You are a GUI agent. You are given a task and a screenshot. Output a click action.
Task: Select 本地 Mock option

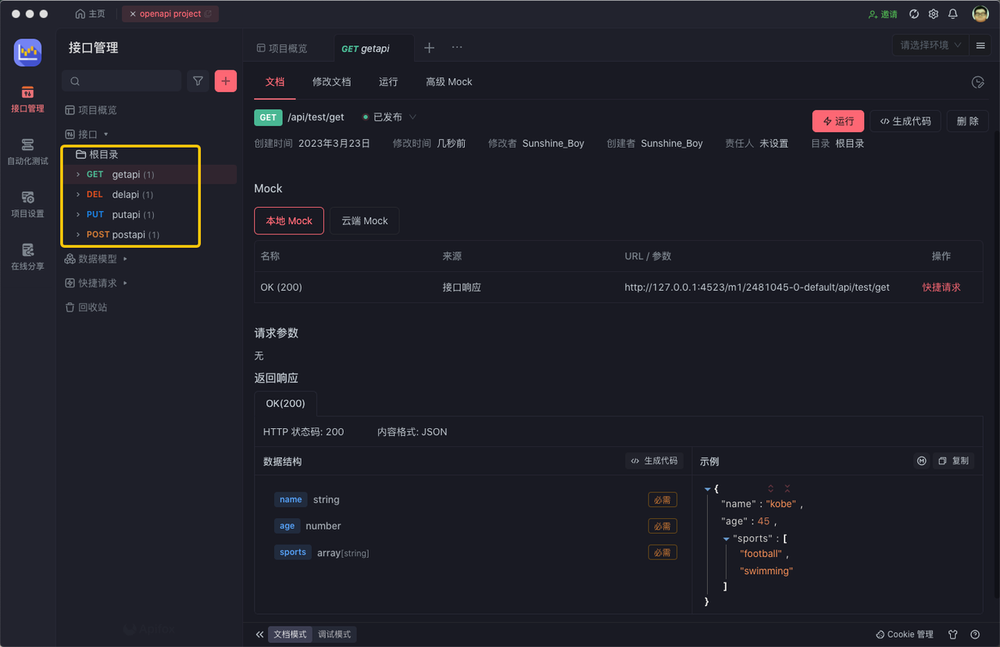pos(289,221)
